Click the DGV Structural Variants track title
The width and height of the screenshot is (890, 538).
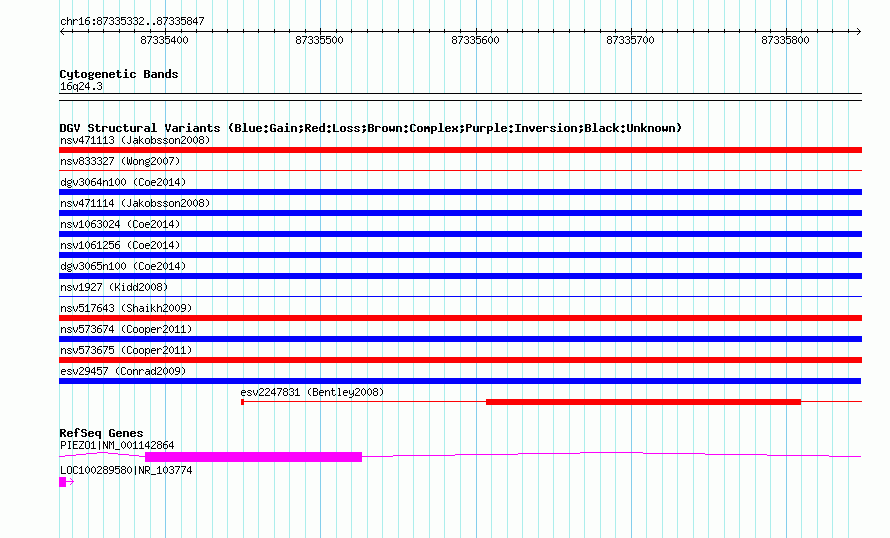coord(370,128)
